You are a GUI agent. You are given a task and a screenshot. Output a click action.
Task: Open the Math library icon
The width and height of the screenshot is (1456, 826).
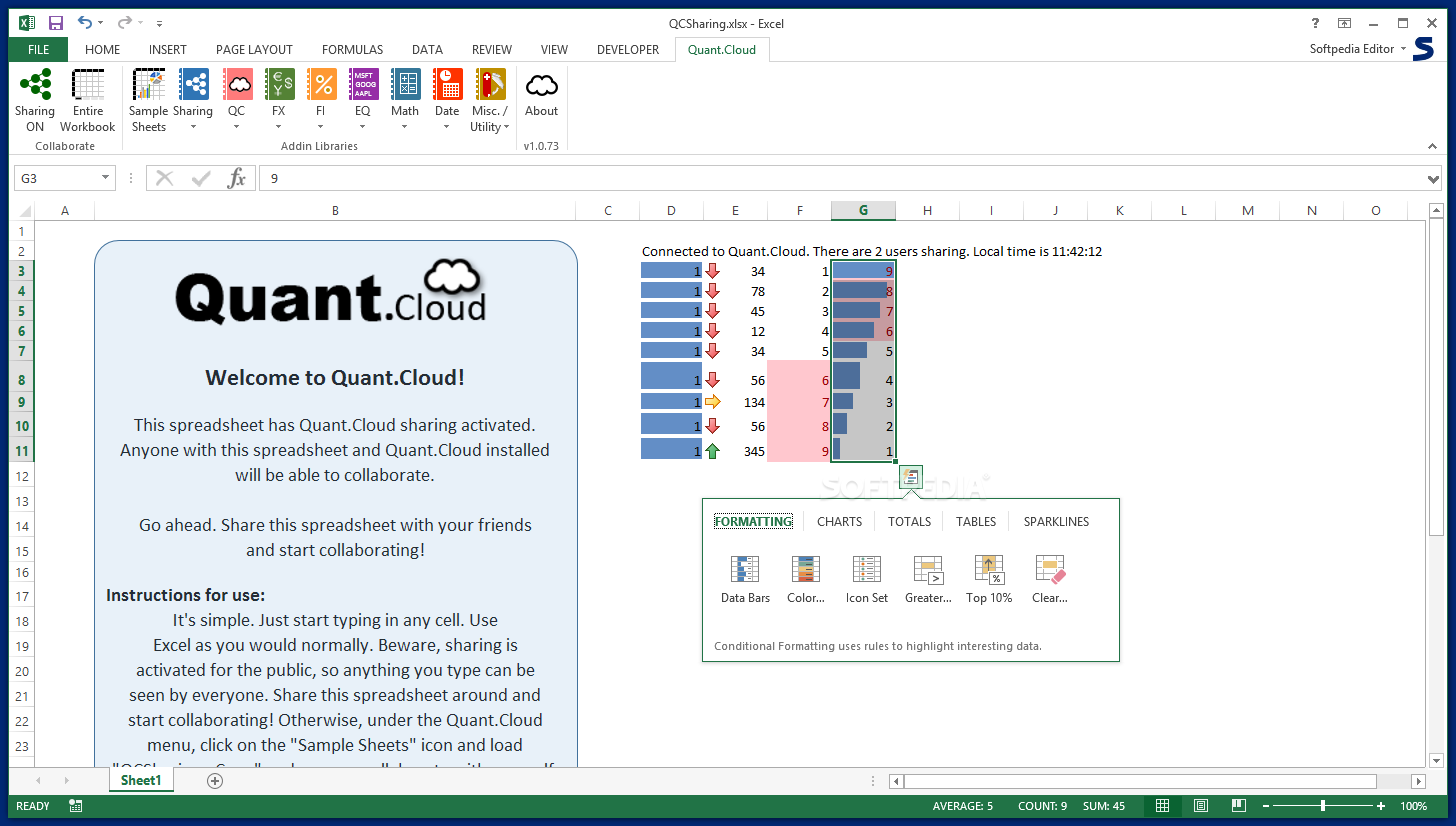[405, 85]
